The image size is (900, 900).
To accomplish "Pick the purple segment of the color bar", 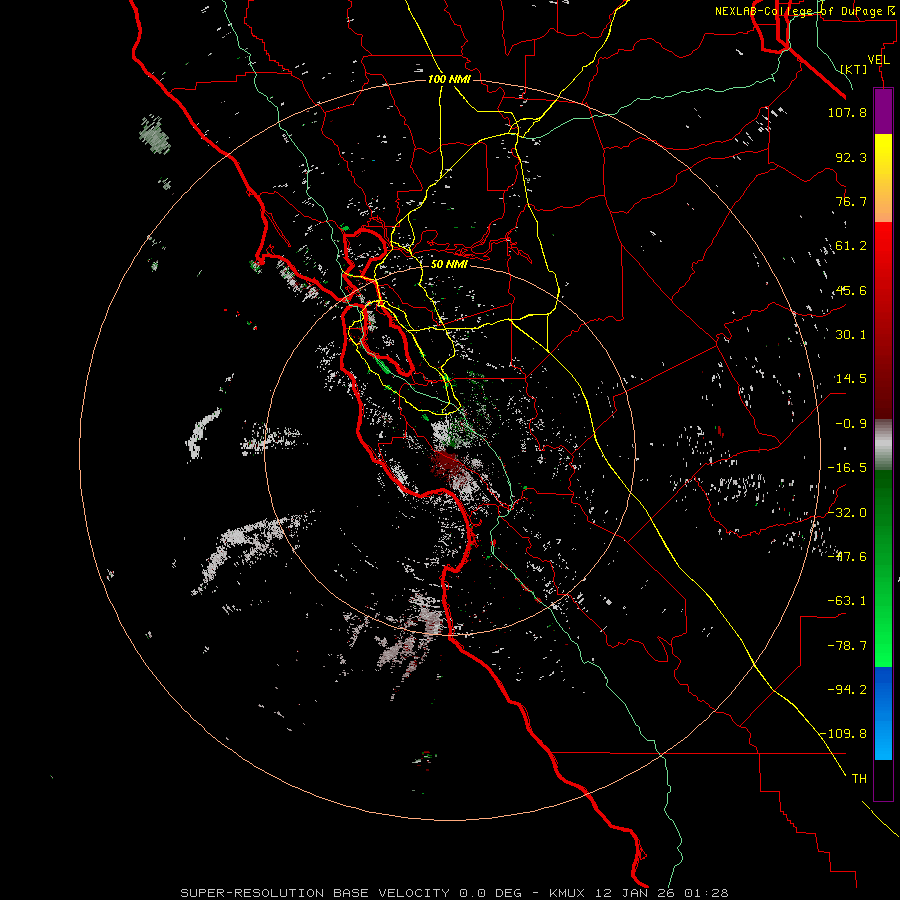I will coord(883,111).
